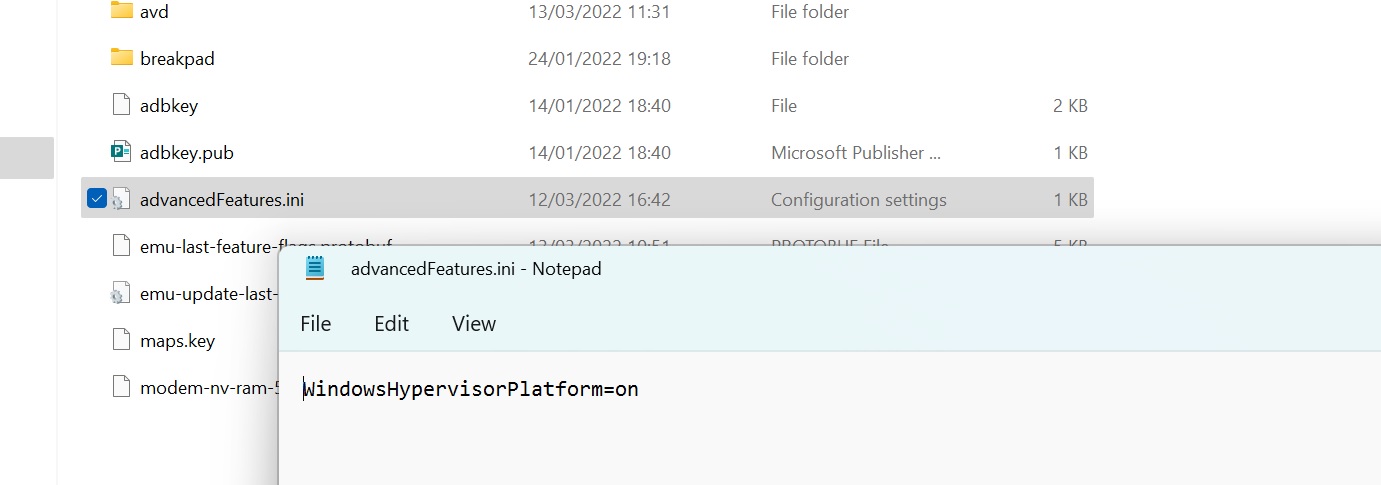Select the breakpad folder name
Image resolution: width=1381 pixels, height=485 pixels.
point(177,59)
